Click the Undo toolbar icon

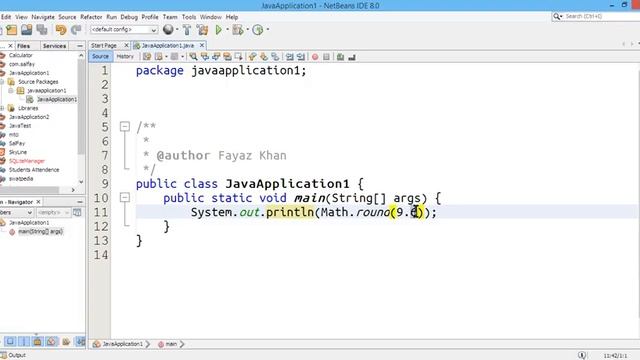point(61,30)
